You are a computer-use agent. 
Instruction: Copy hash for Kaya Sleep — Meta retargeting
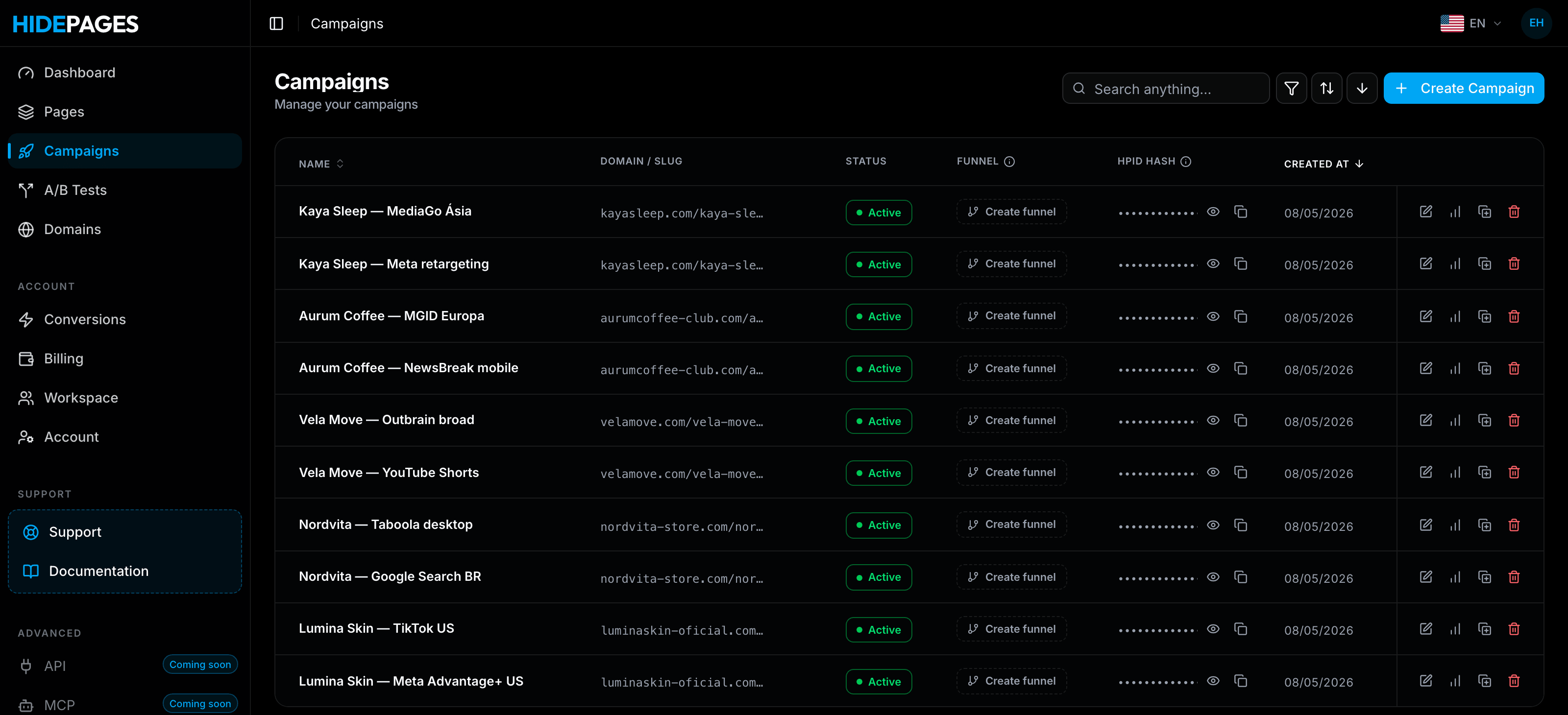[x=1241, y=263]
